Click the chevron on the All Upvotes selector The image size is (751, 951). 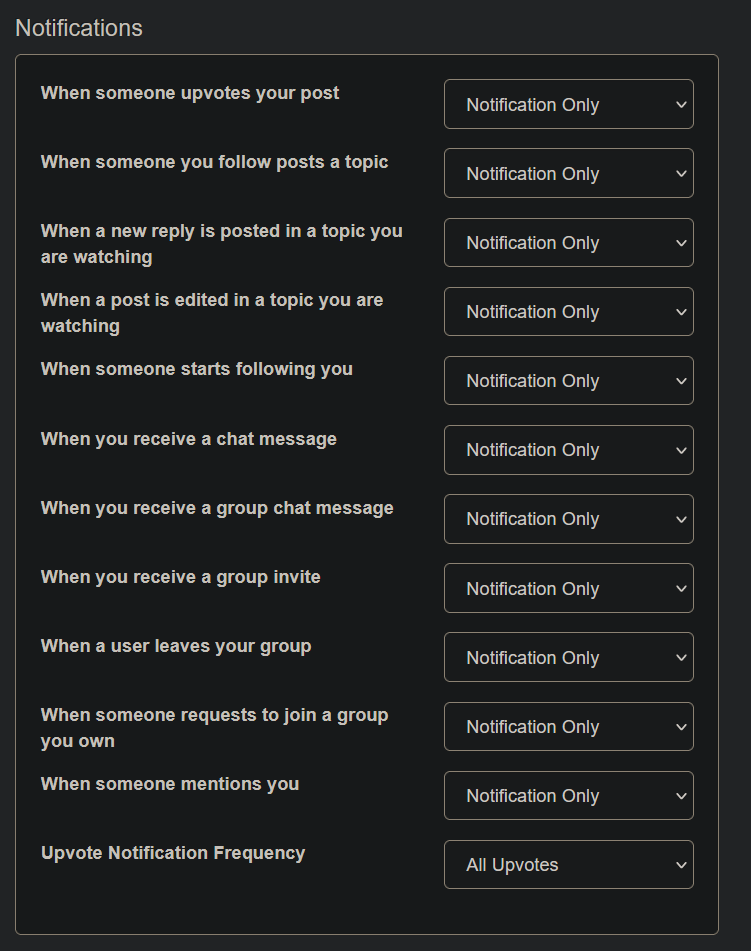click(x=681, y=864)
